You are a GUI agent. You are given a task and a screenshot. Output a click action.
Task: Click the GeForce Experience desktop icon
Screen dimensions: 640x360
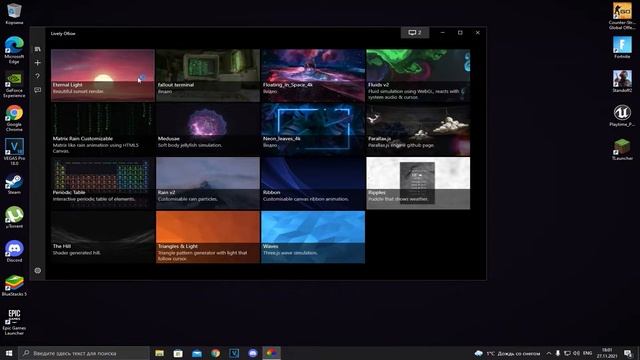coord(14,84)
